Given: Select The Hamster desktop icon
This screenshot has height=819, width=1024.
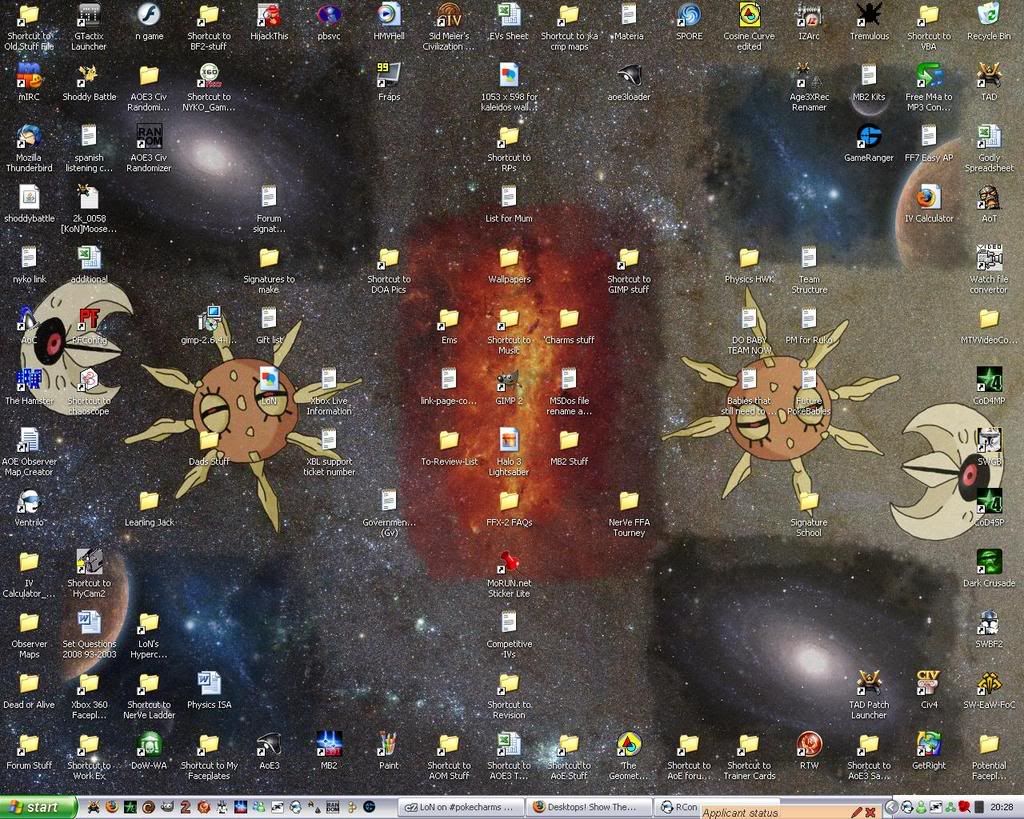Looking at the screenshot, I should click(29, 379).
